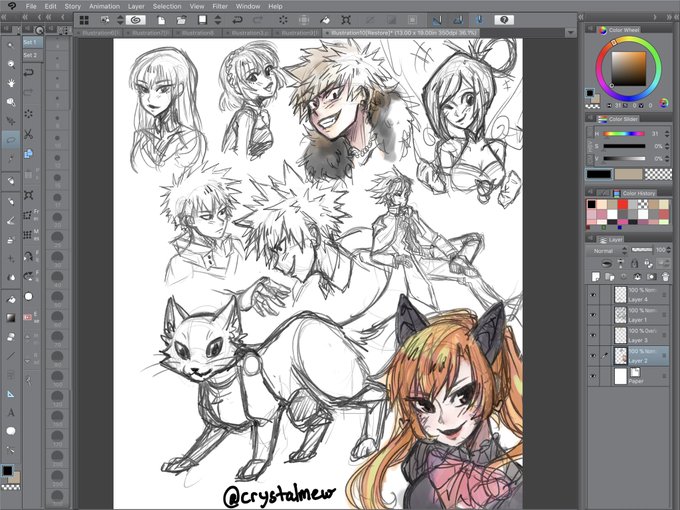Click the H hue slider bar

pyautogui.click(x=624, y=134)
